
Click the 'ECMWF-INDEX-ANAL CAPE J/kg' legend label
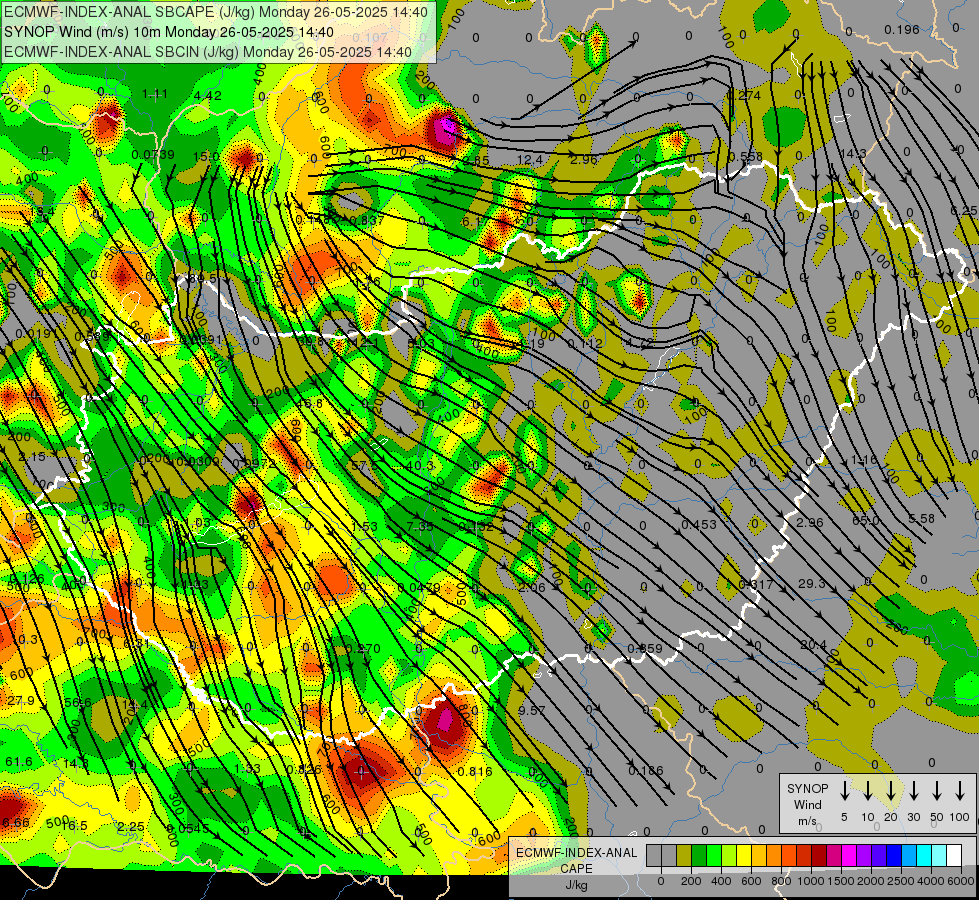pos(576,868)
